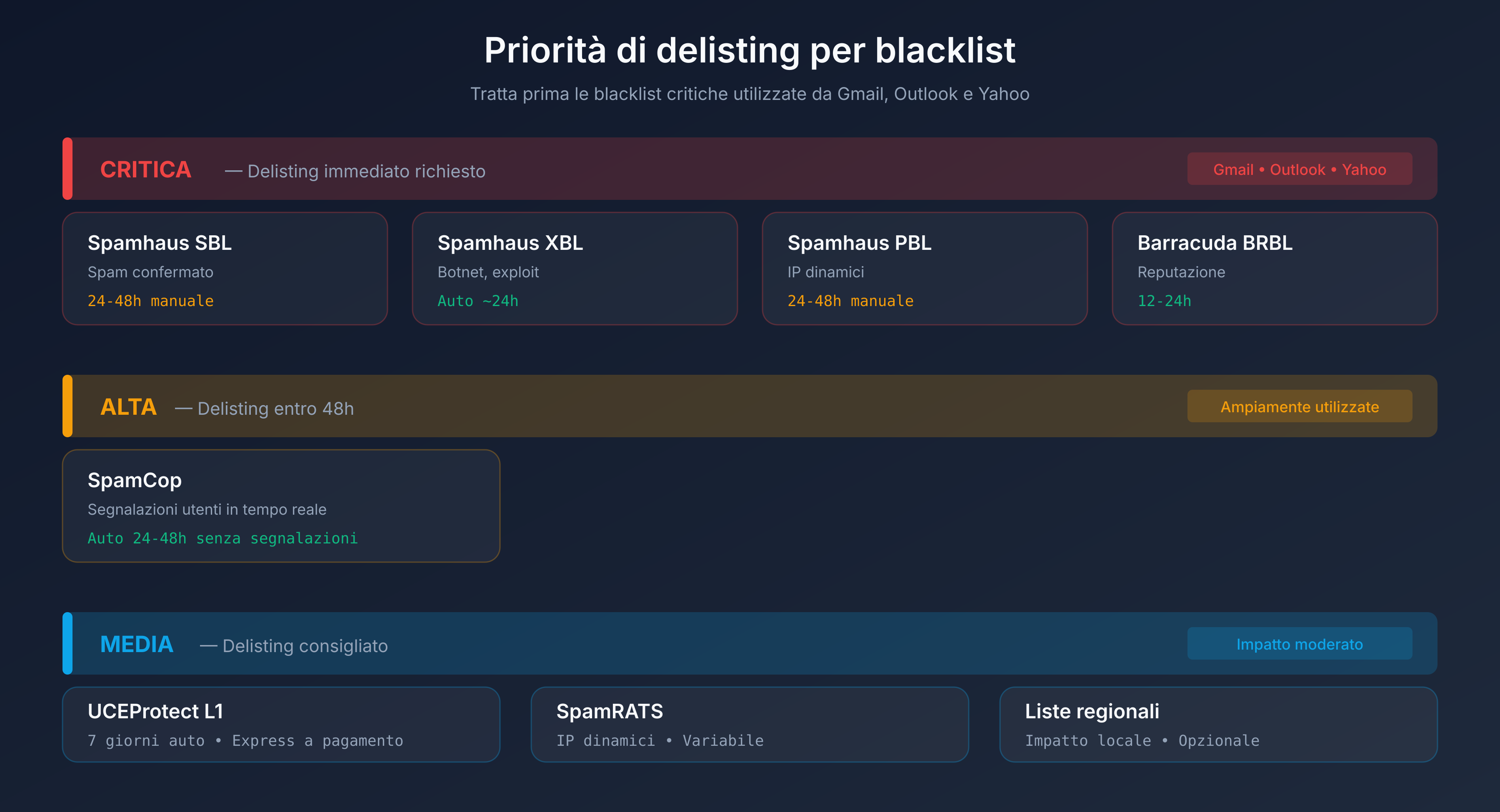The image size is (1500, 812).
Task: Select the UCEProtect L1 title
Action: tap(155, 711)
